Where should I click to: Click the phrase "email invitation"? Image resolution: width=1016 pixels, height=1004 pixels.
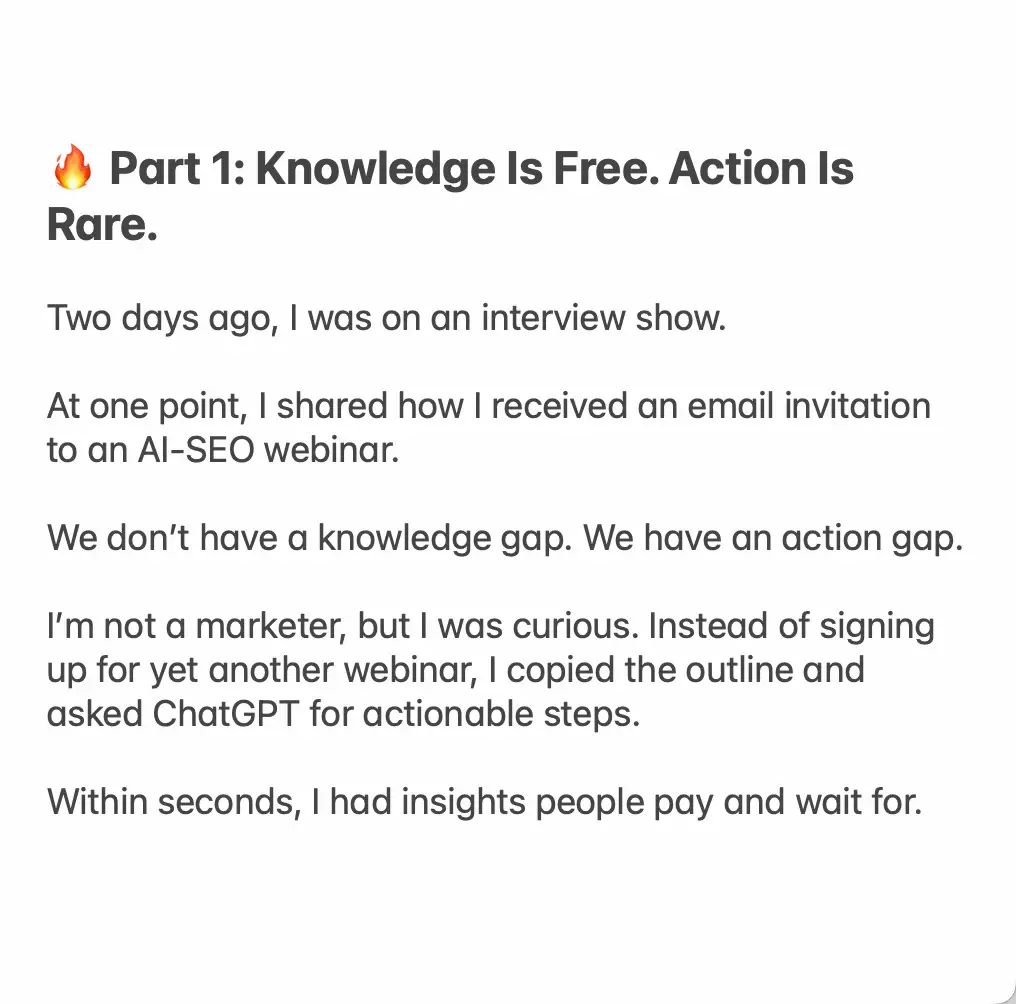point(809,406)
